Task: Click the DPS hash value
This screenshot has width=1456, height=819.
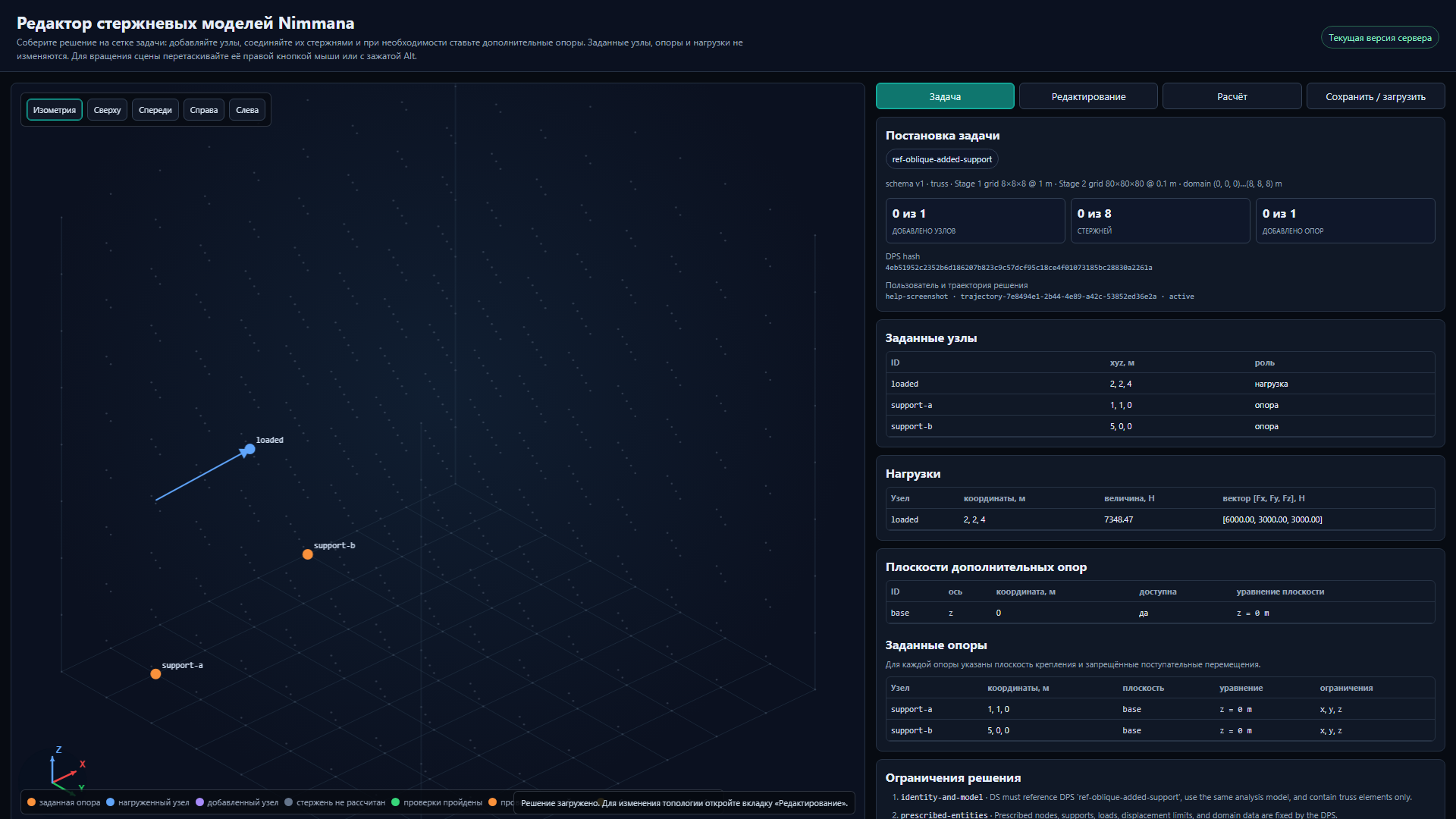Action: point(1018,268)
